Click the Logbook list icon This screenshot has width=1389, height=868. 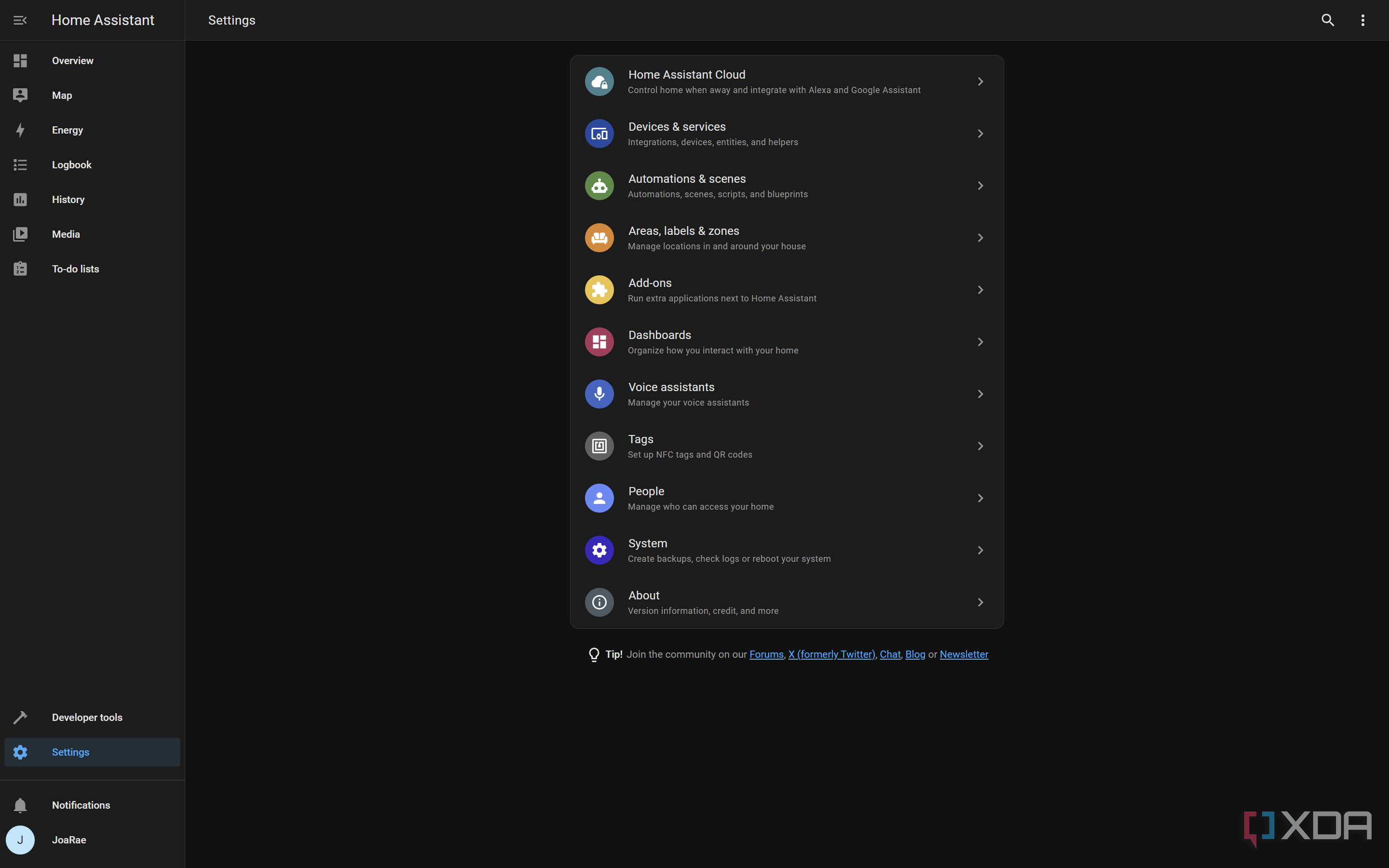(x=20, y=165)
